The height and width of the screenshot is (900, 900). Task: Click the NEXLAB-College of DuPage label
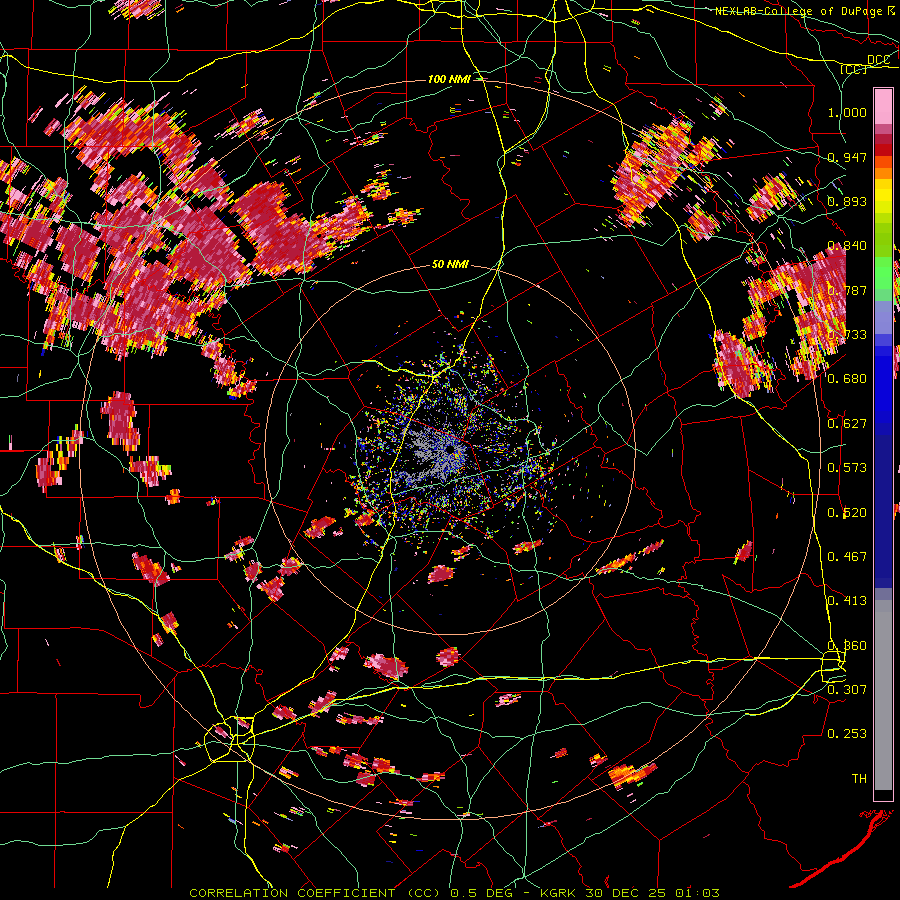[x=800, y=11]
